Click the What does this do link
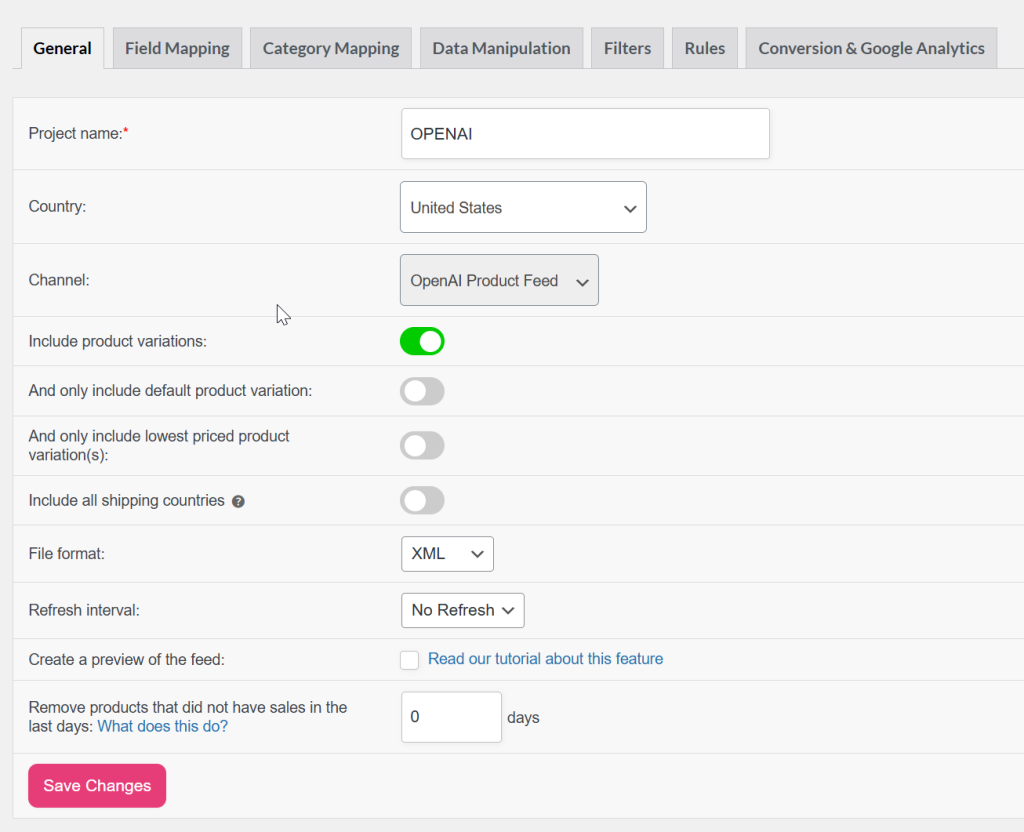1024x832 pixels. tap(162, 726)
